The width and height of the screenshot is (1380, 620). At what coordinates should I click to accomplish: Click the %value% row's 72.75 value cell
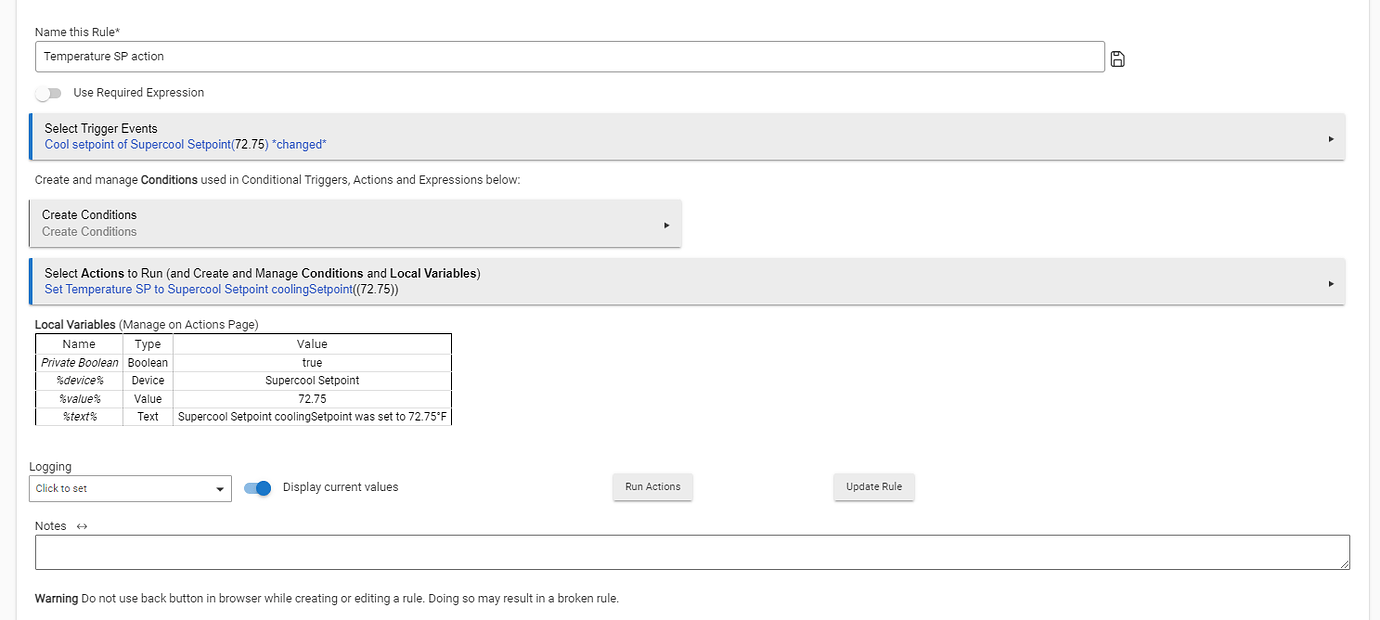pos(312,399)
